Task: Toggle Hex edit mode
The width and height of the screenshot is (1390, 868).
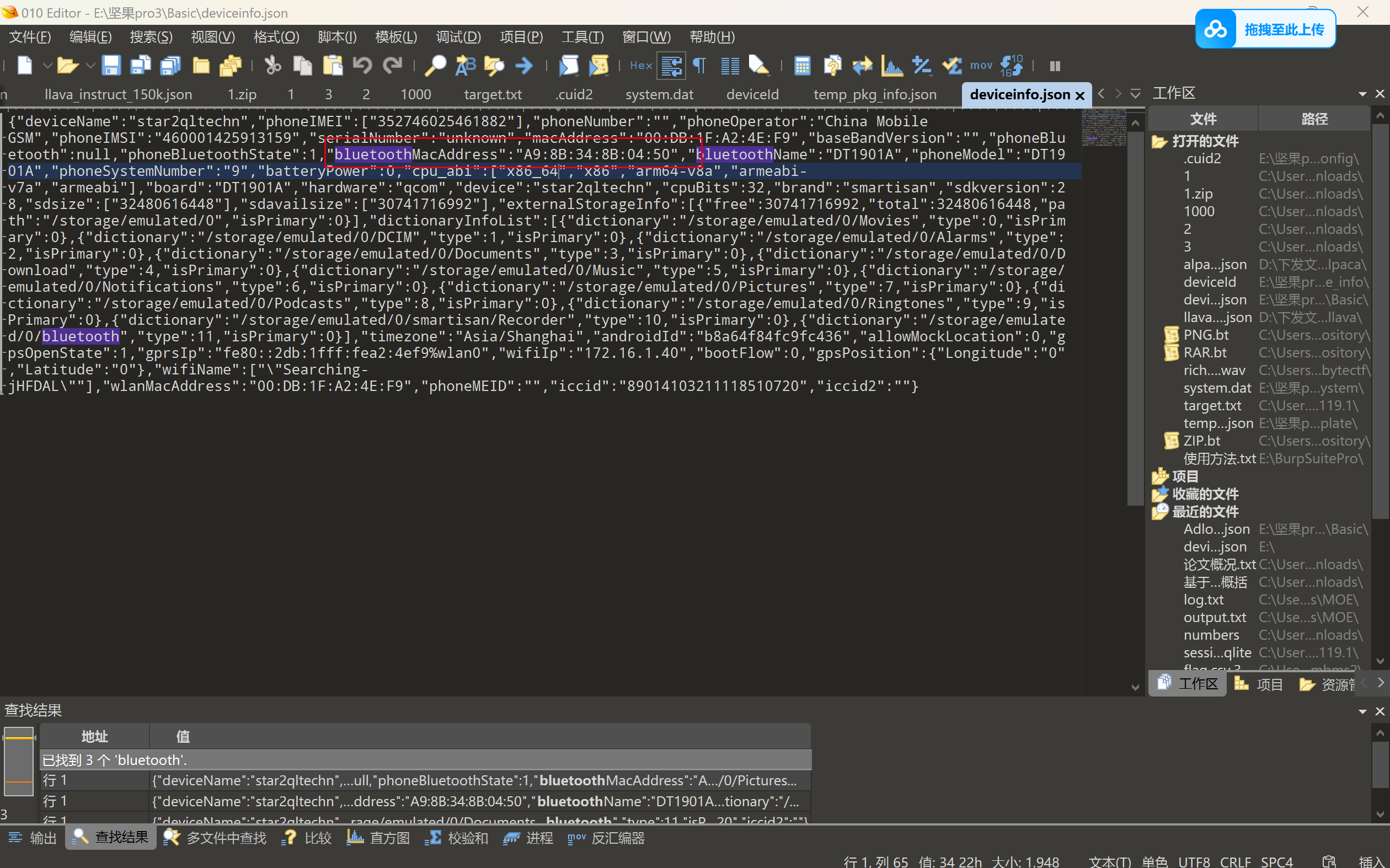Action: click(641, 66)
